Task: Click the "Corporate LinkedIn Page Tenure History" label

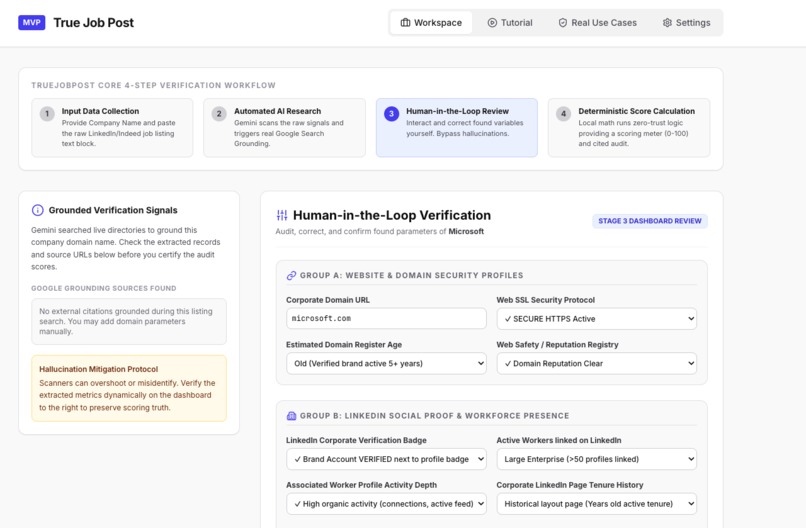Action: click(570, 485)
